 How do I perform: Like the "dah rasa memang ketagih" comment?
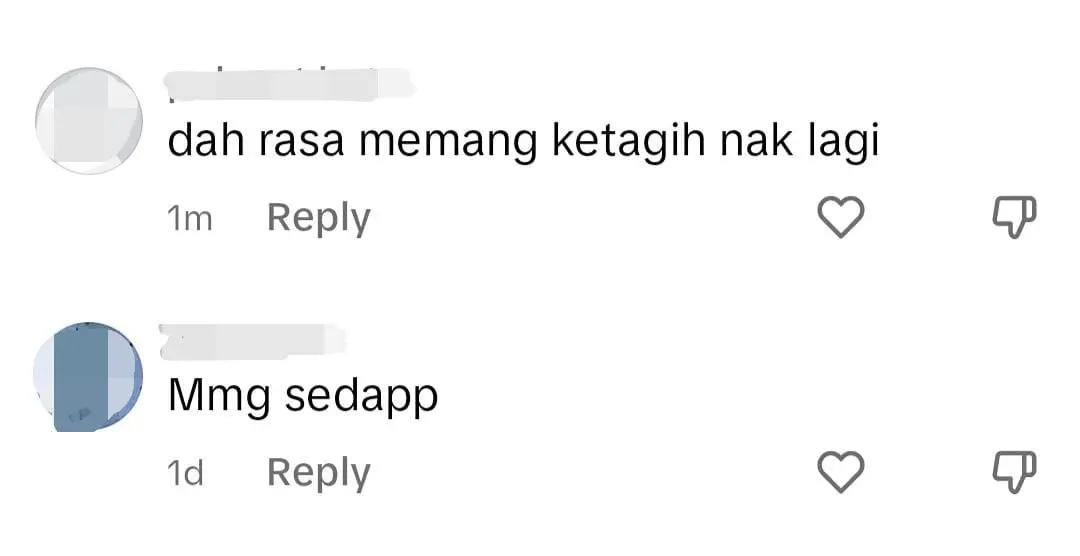[x=840, y=217]
